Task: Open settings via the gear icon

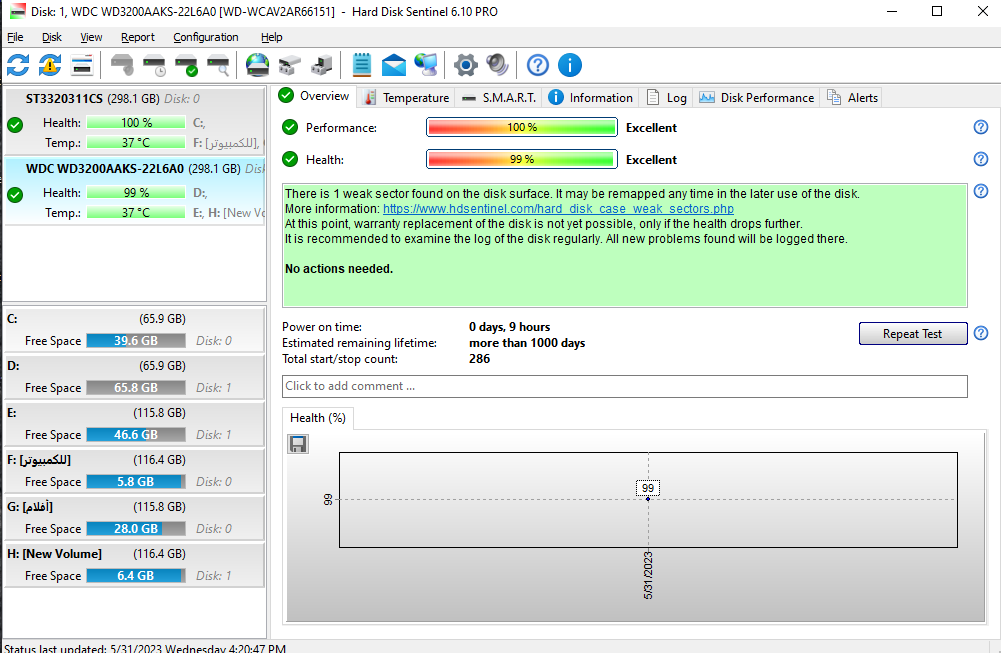Action: click(465, 66)
